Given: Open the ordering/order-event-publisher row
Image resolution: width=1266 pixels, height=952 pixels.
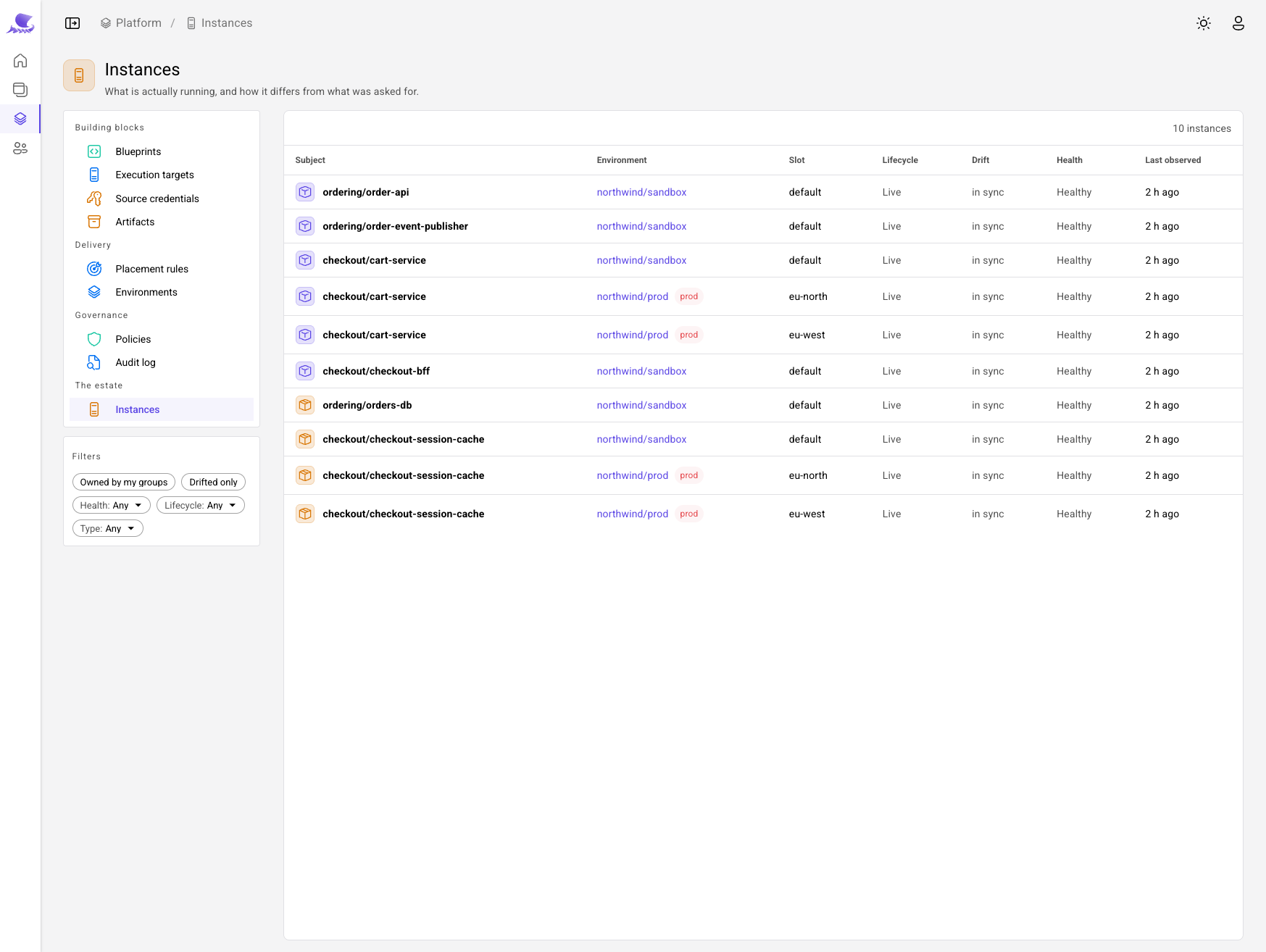Looking at the screenshot, I should (x=763, y=226).
